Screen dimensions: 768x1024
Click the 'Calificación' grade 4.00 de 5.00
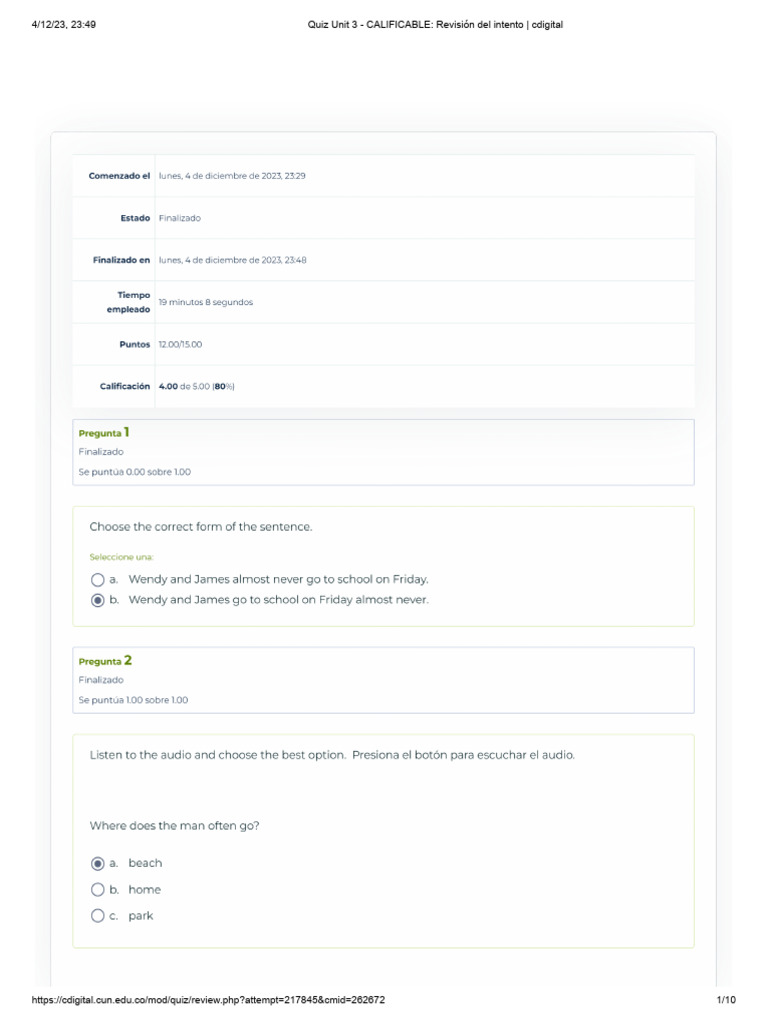(x=196, y=386)
